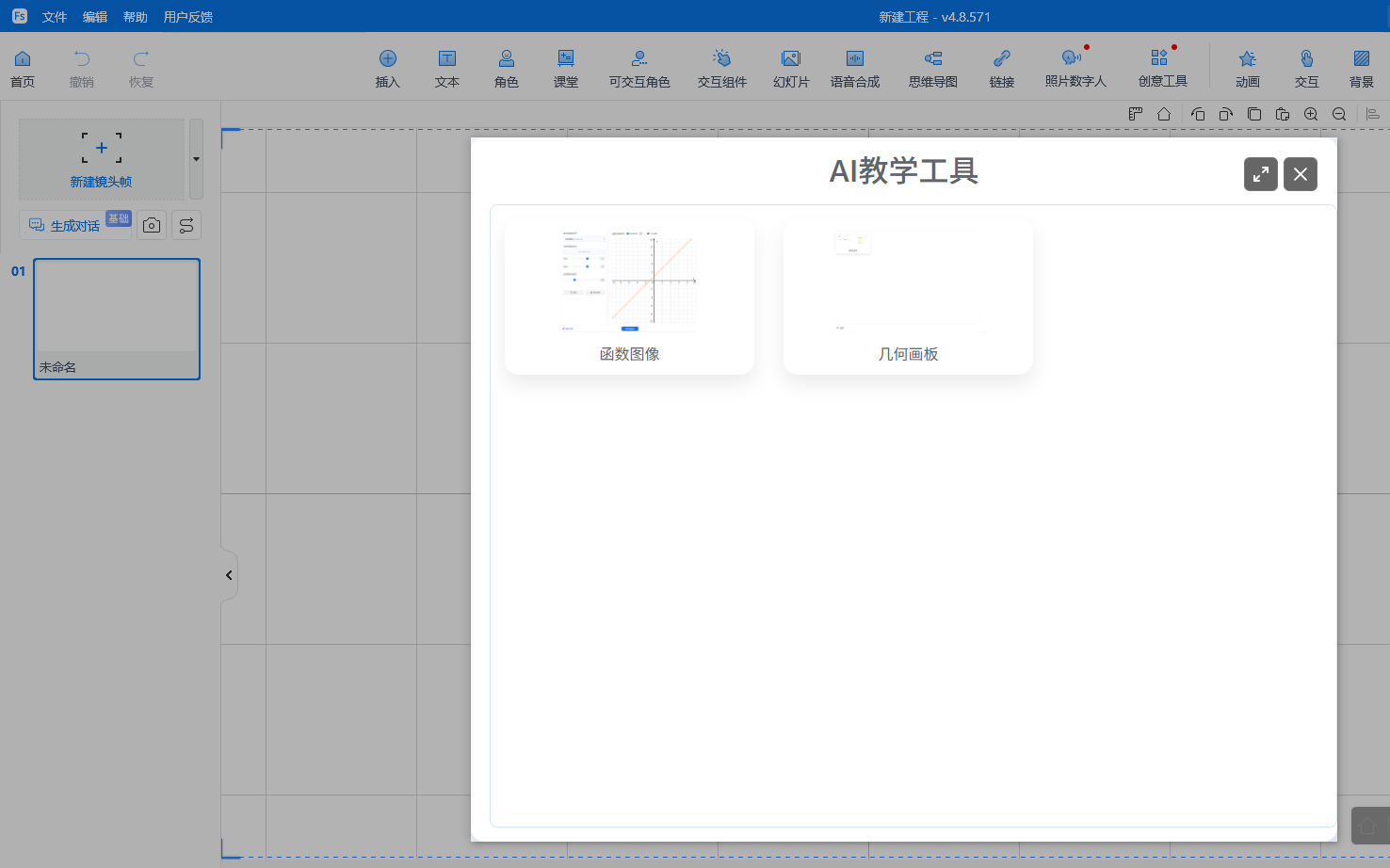Viewport: 1390px width, 868px height.
Task: Expand the 新建镜头帧 dropdown arrow
Action: click(196, 159)
